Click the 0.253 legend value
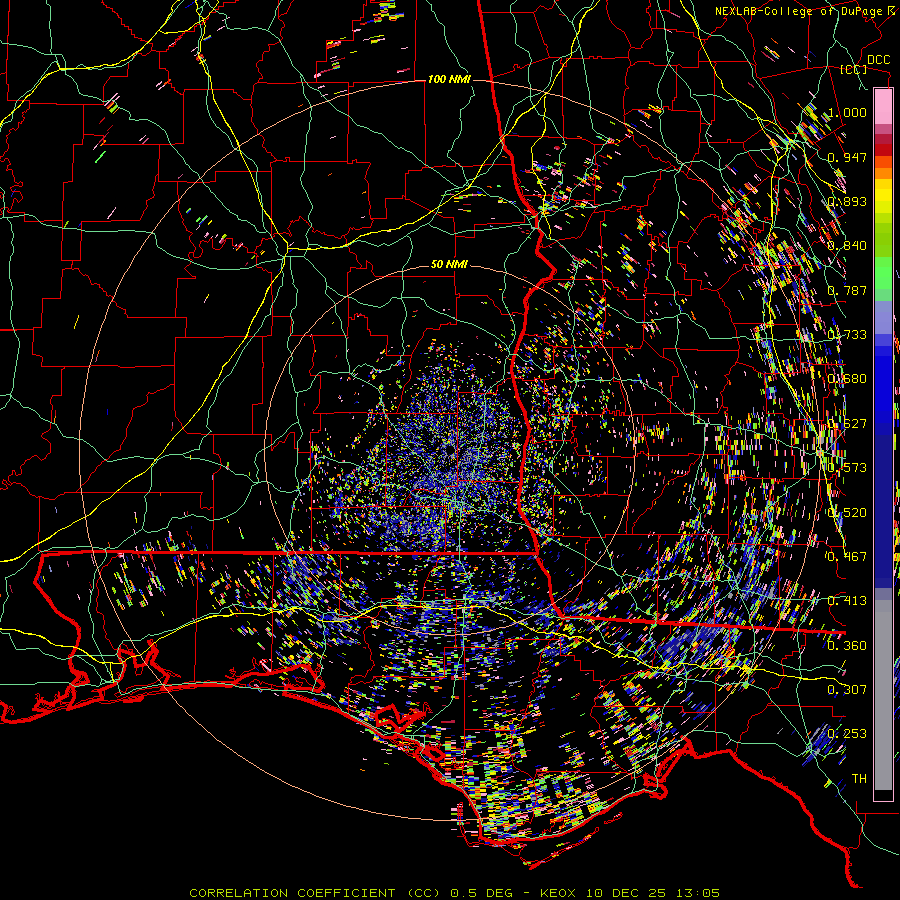The width and height of the screenshot is (900, 900). click(x=847, y=734)
